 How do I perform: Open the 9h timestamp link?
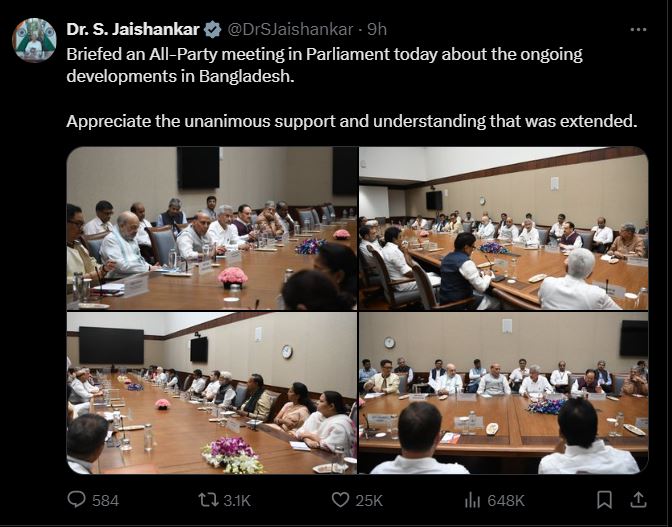[x=377, y=30]
